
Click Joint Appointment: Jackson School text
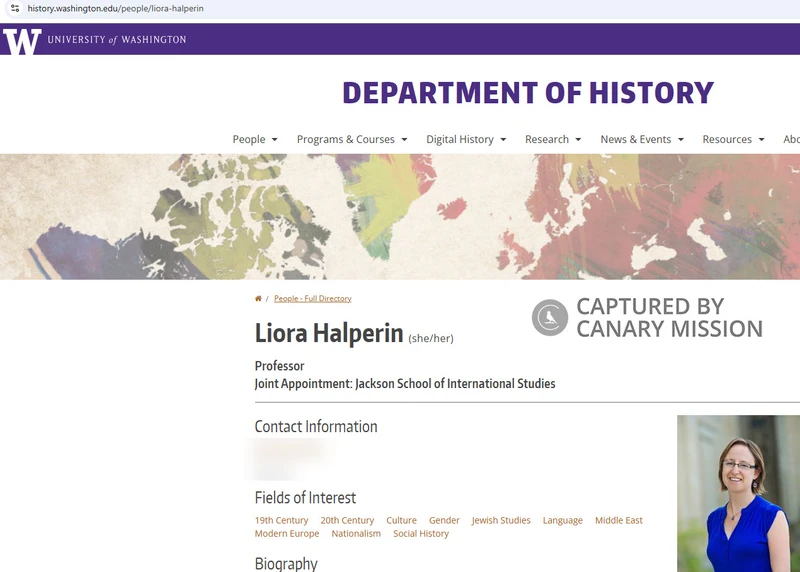405,384
